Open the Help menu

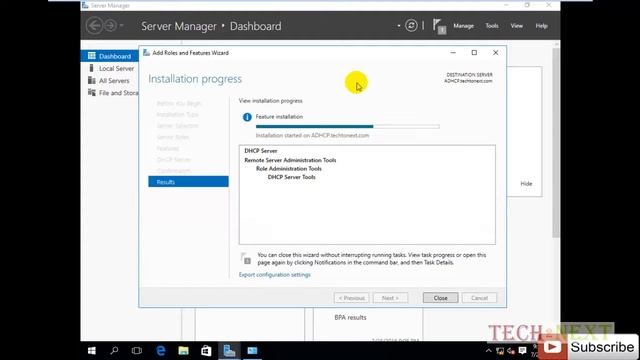point(541,26)
